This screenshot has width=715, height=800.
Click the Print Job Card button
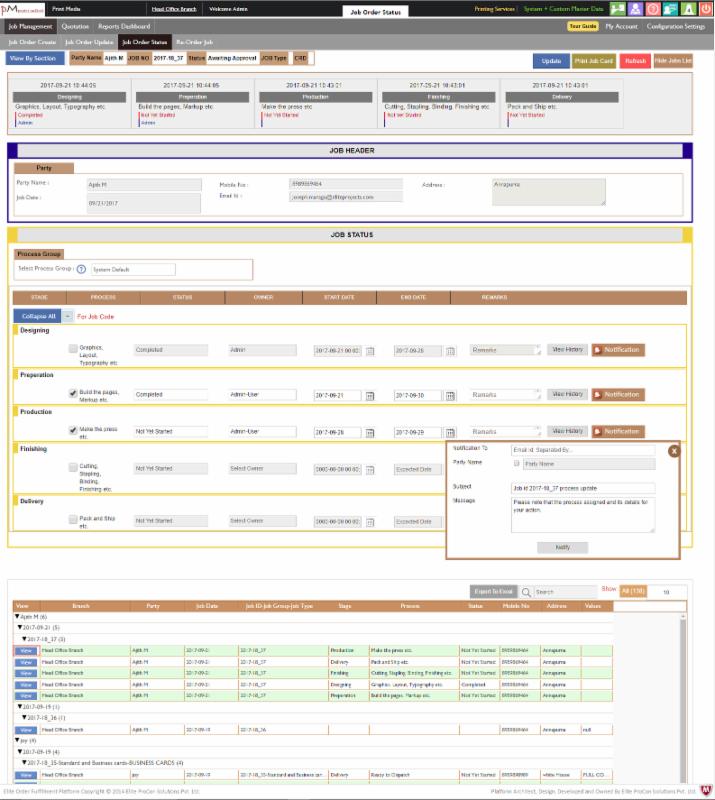point(594,61)
